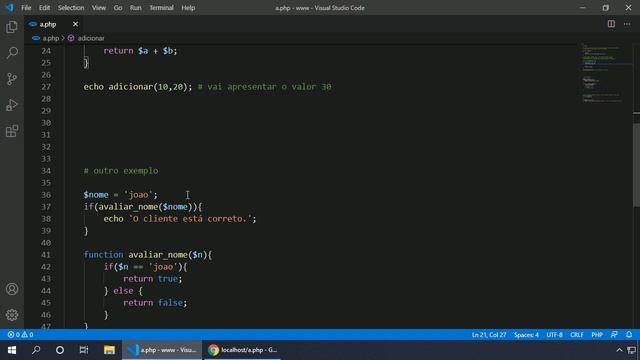
Task: Click the '} else {' line
Action: pos(123,291)
